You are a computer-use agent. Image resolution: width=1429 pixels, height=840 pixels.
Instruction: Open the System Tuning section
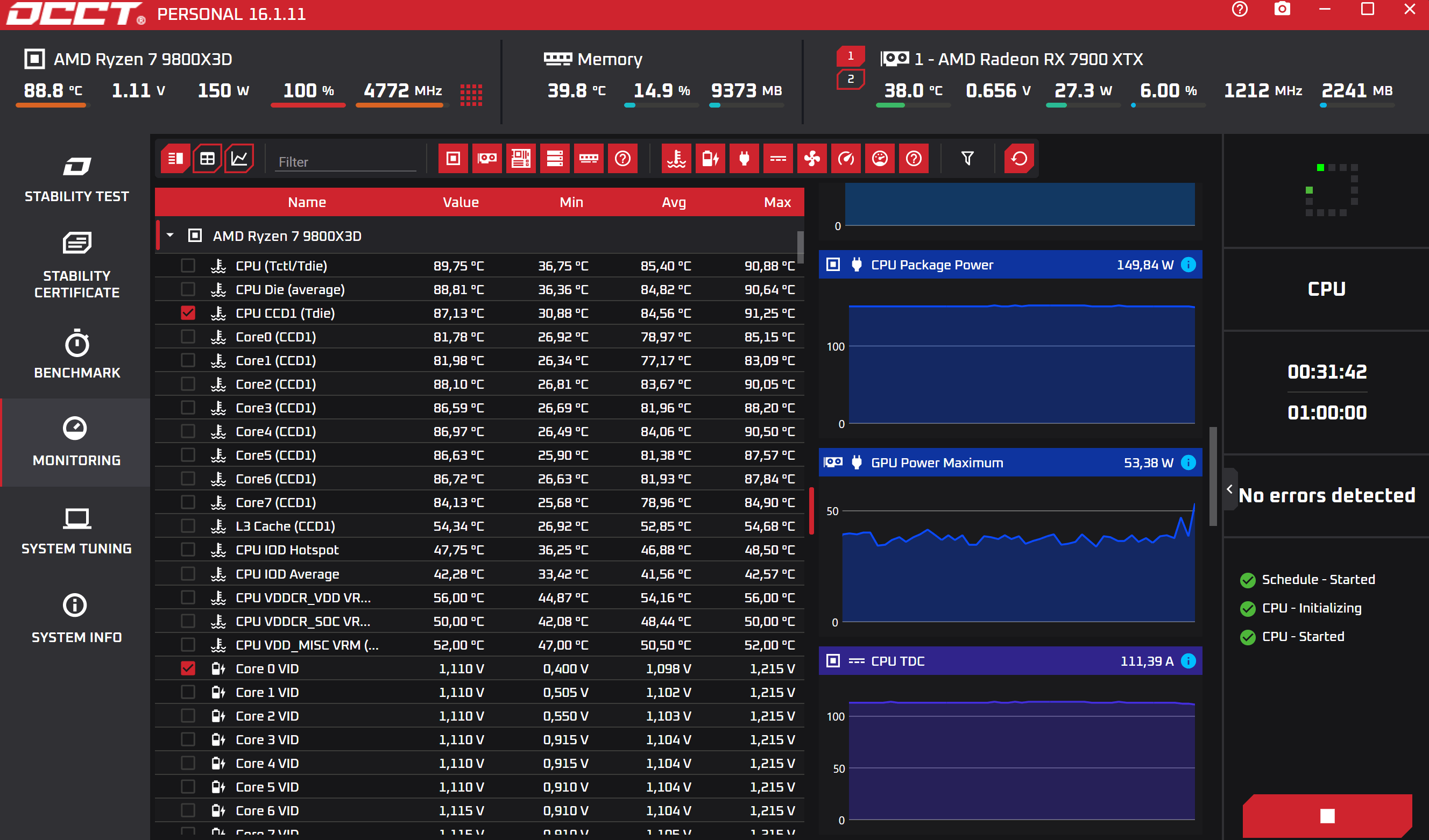[76, 531]
